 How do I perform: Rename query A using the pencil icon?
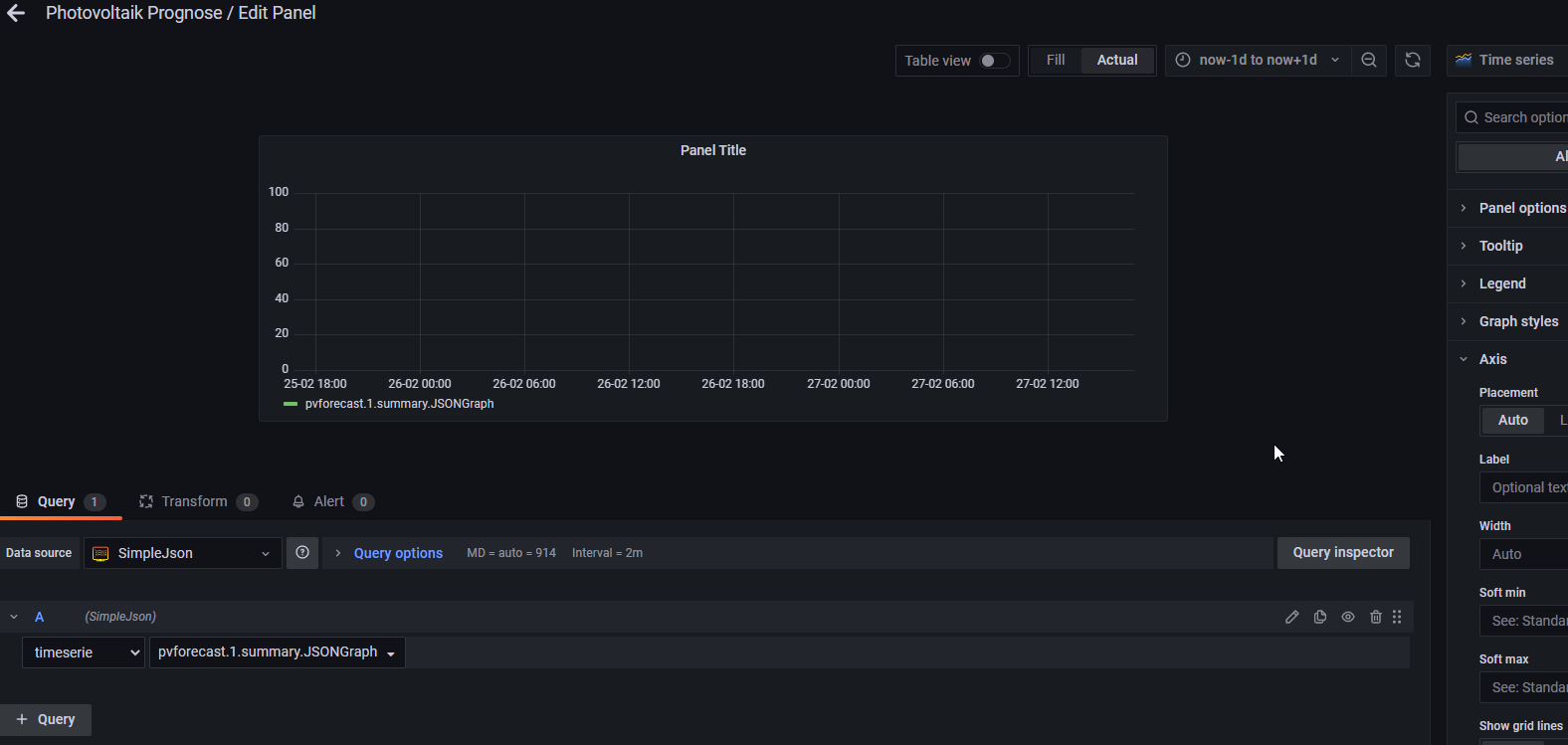[1291, 617]
